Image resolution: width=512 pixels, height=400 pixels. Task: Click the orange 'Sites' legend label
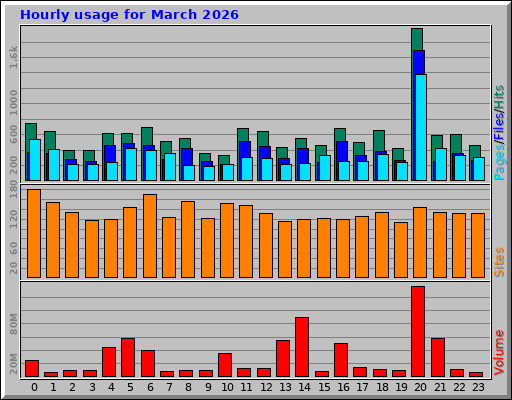tap(499, 262)
